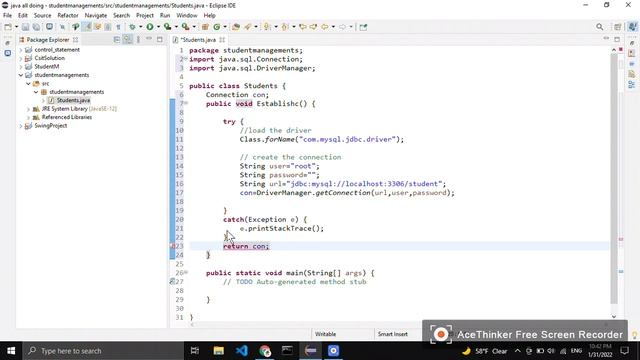The width and height of the screenshot is (640, 360).
Task: Open the External Tools dropdown arrow
Action: pos(194,27)
